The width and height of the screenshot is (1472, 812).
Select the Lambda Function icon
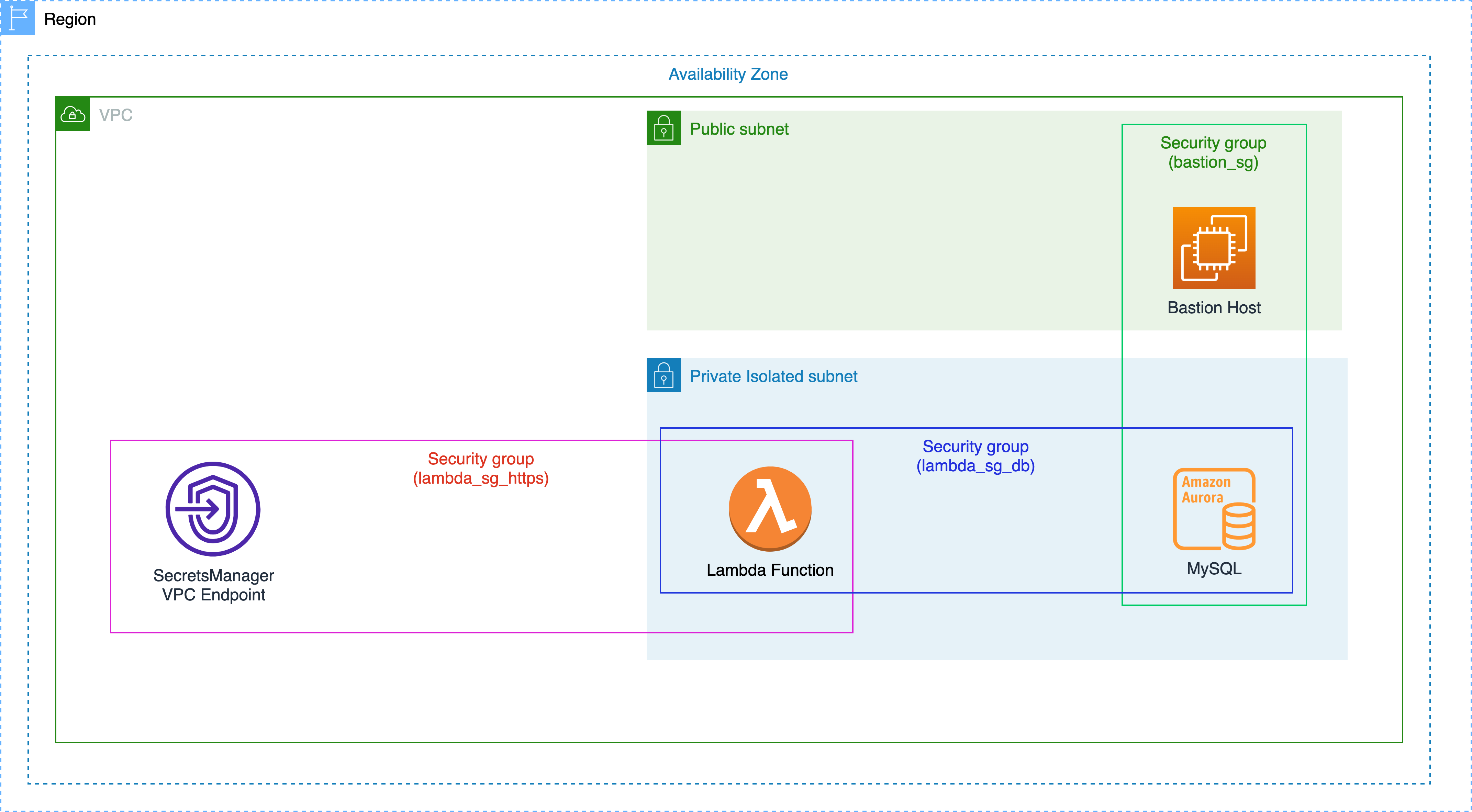[x=770, y=509]
